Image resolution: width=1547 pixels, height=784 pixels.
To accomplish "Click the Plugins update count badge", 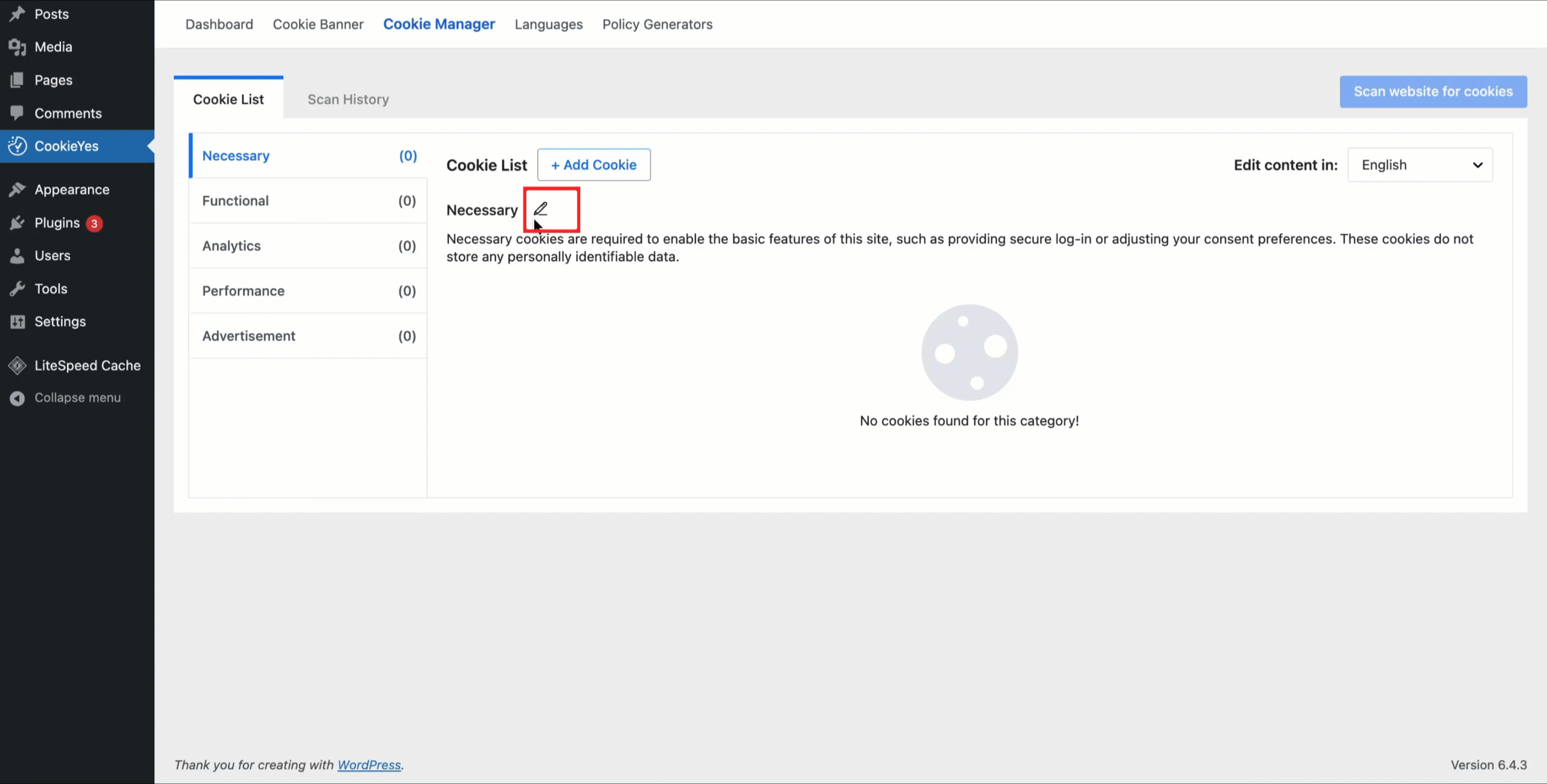I will tap(94, 223).
